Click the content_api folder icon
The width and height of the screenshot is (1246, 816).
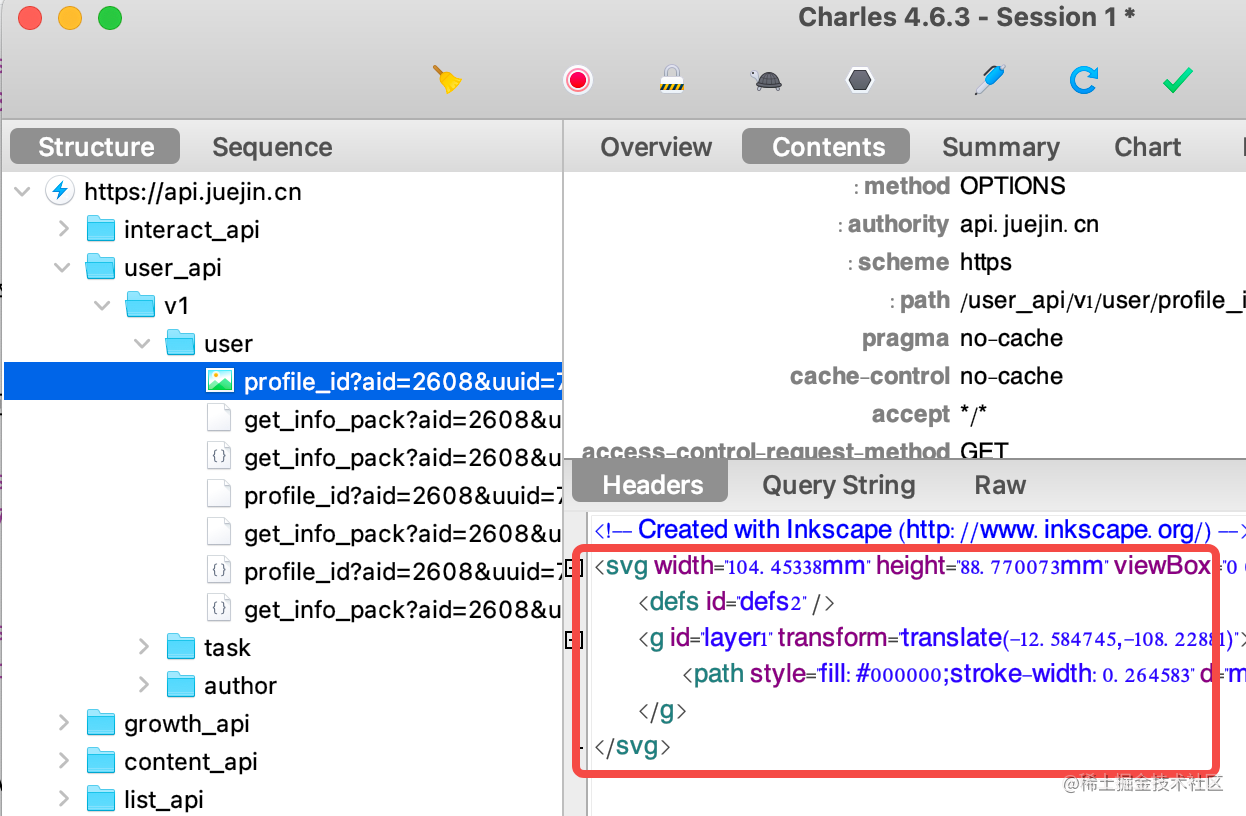click(101, 761)
